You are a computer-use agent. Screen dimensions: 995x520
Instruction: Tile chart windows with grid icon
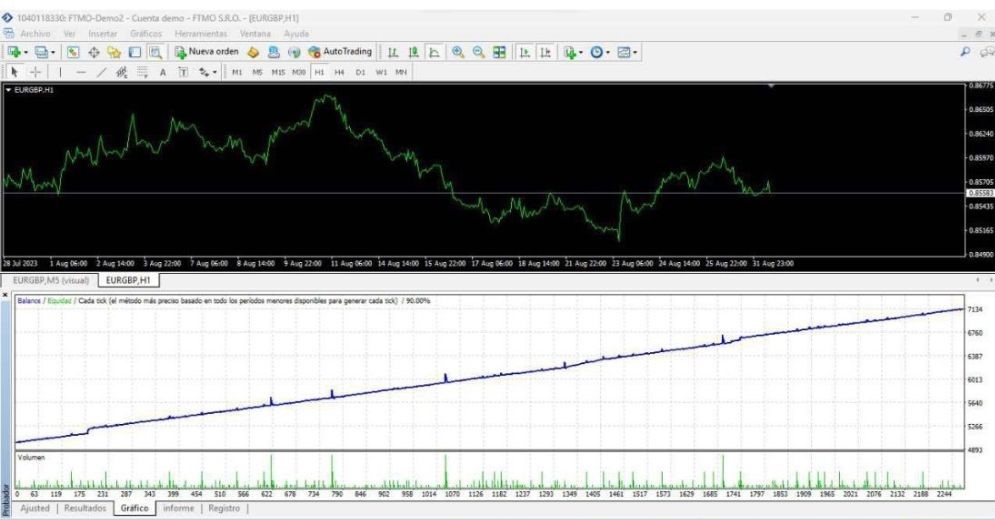coord(499,52)
